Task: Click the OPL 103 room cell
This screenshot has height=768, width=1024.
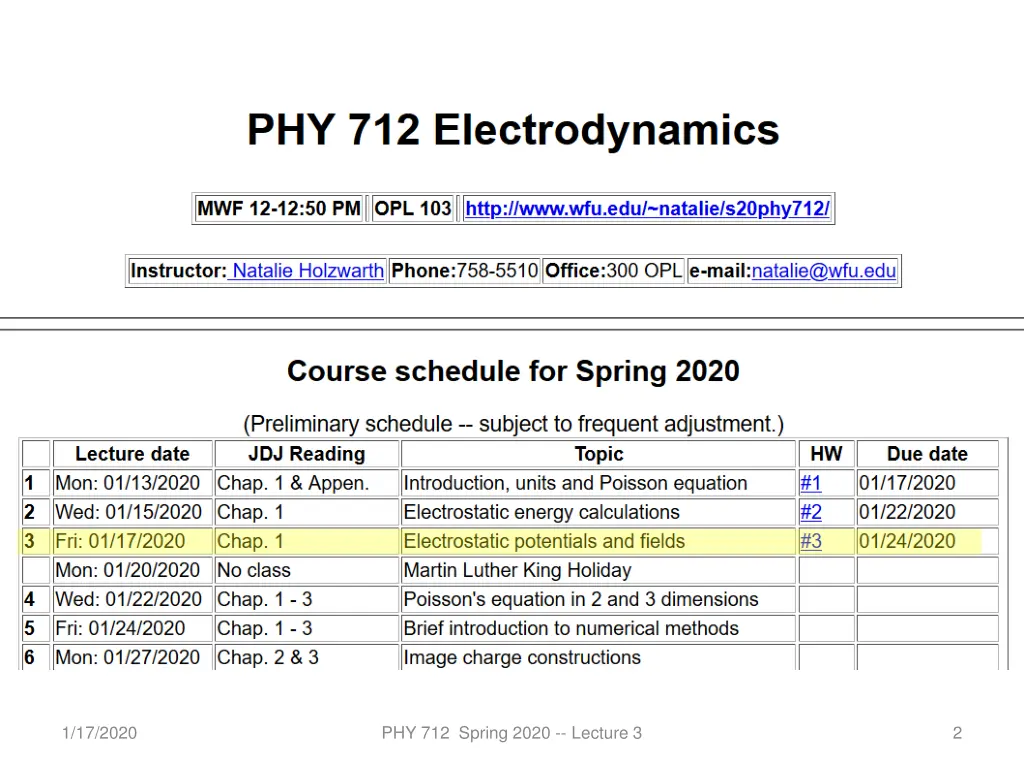Action: [x=412, y=208]
